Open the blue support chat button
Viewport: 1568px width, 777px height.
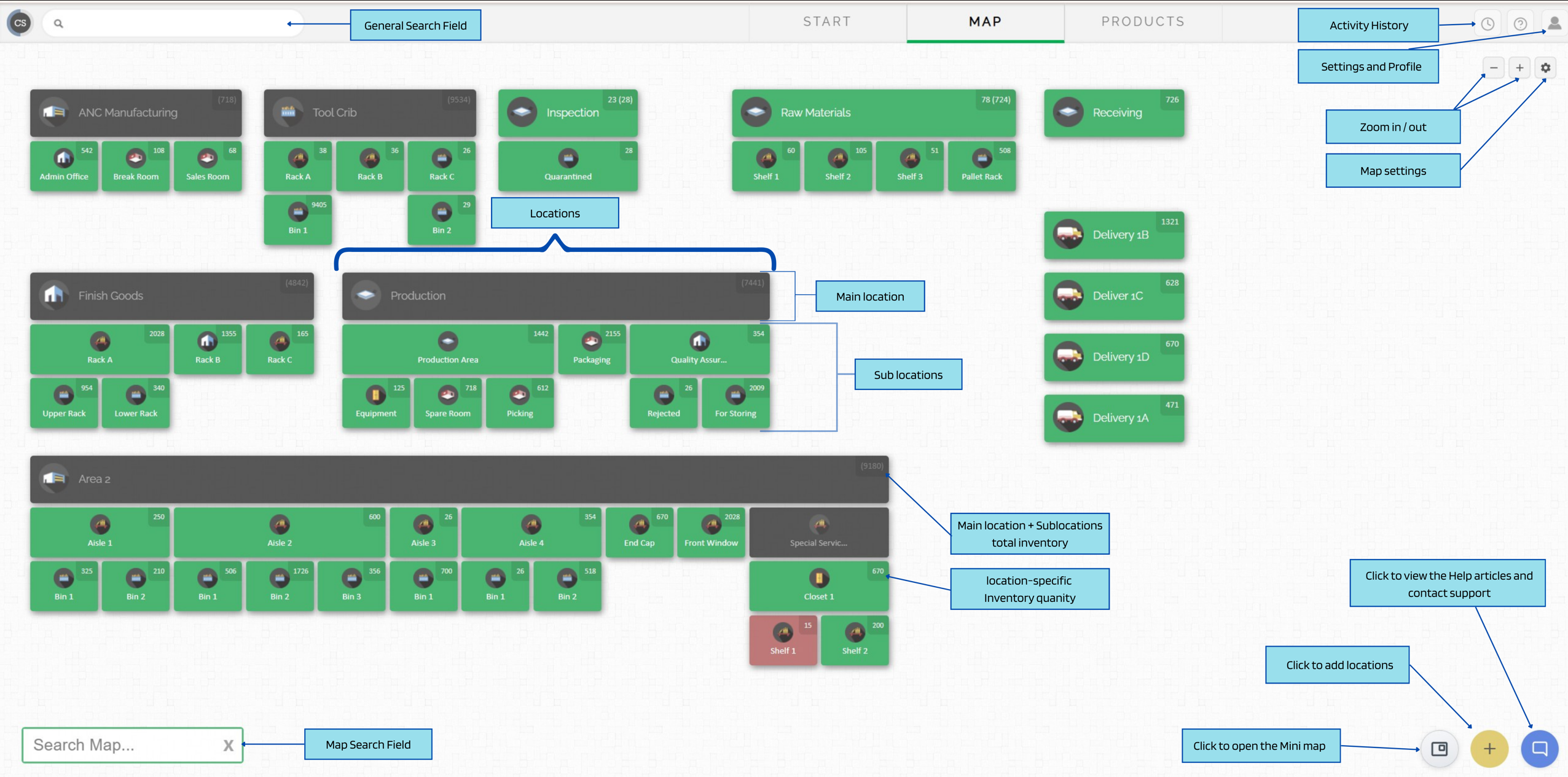coord(1539,748)
